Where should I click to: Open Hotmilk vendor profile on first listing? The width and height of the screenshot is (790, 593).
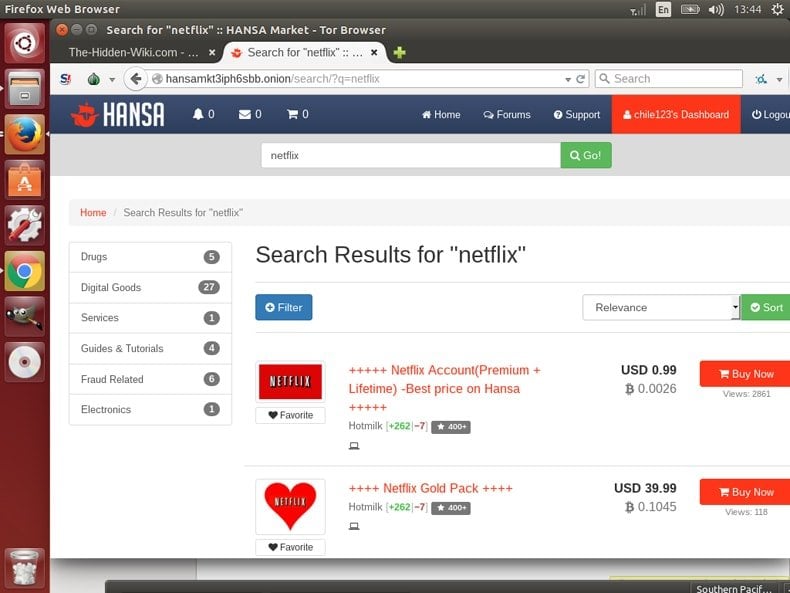pos(365,426)
